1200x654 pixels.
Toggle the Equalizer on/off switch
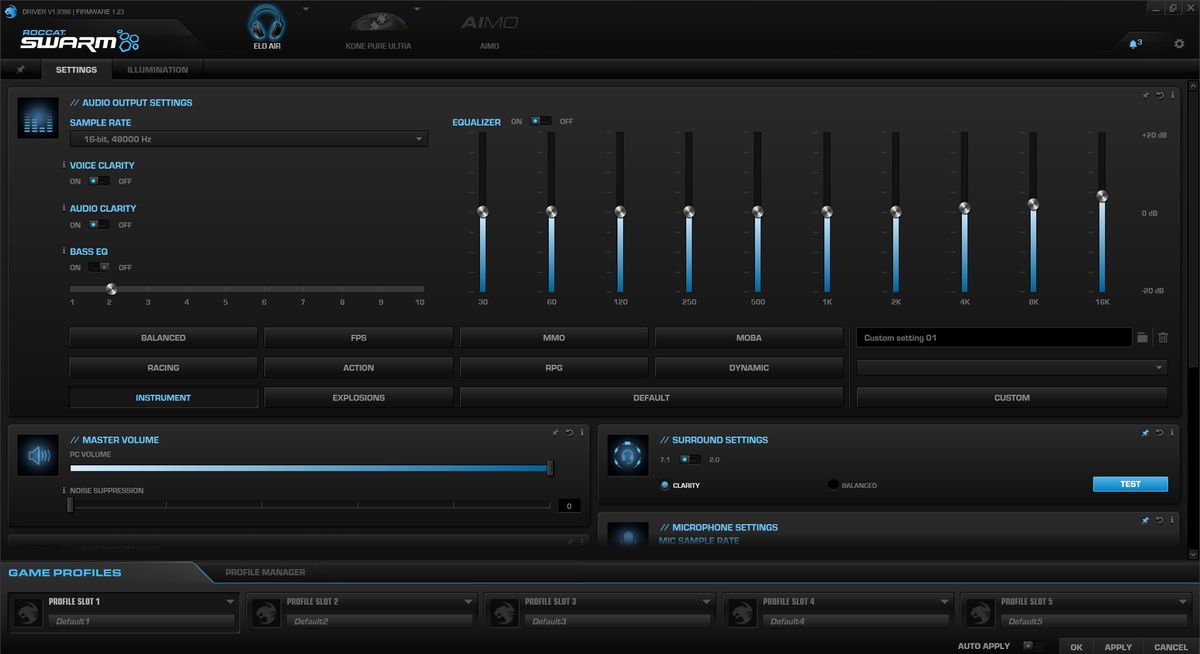[540, 121]
